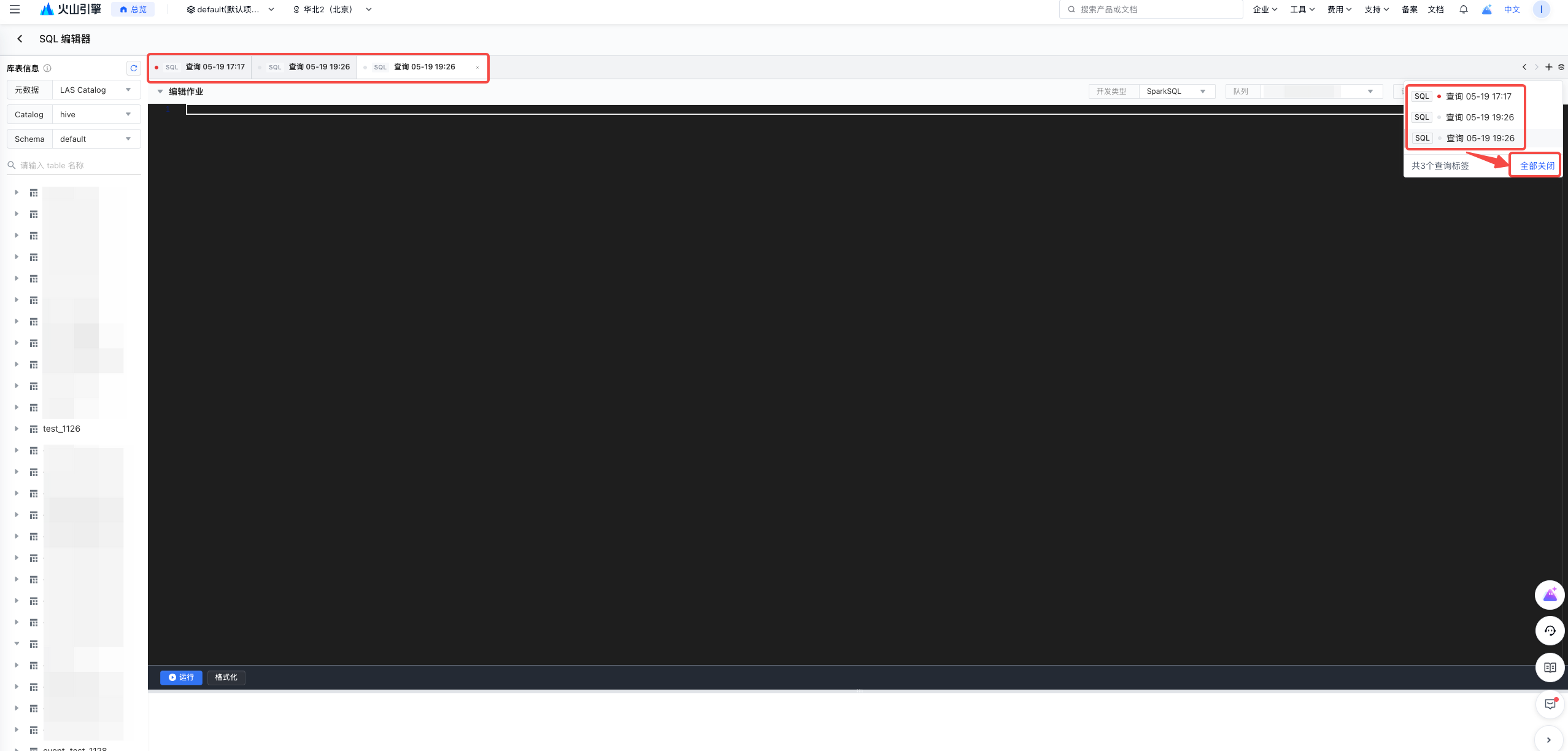Open the 总览 overview button

tap(133, 9)
